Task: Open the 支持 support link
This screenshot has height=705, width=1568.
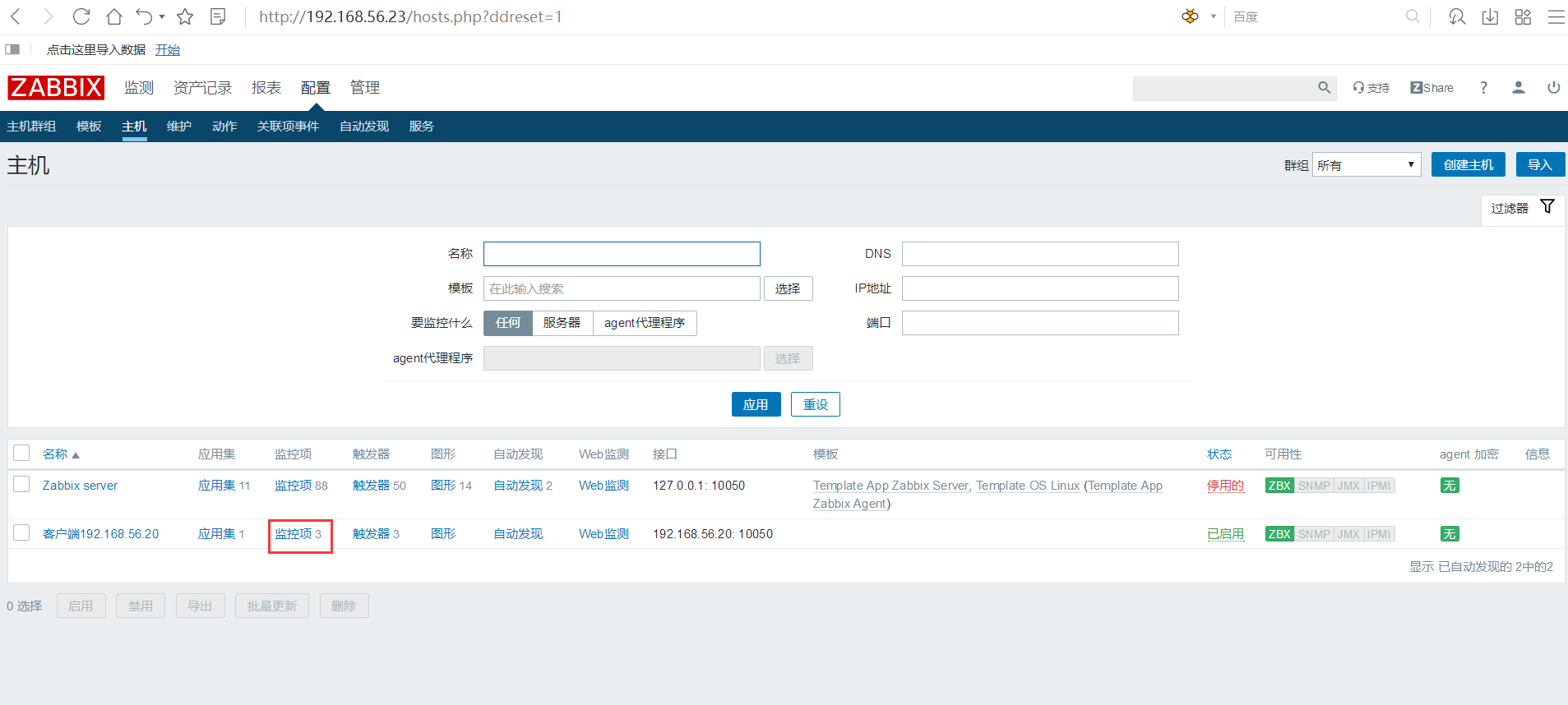Action: (1371, 88)
